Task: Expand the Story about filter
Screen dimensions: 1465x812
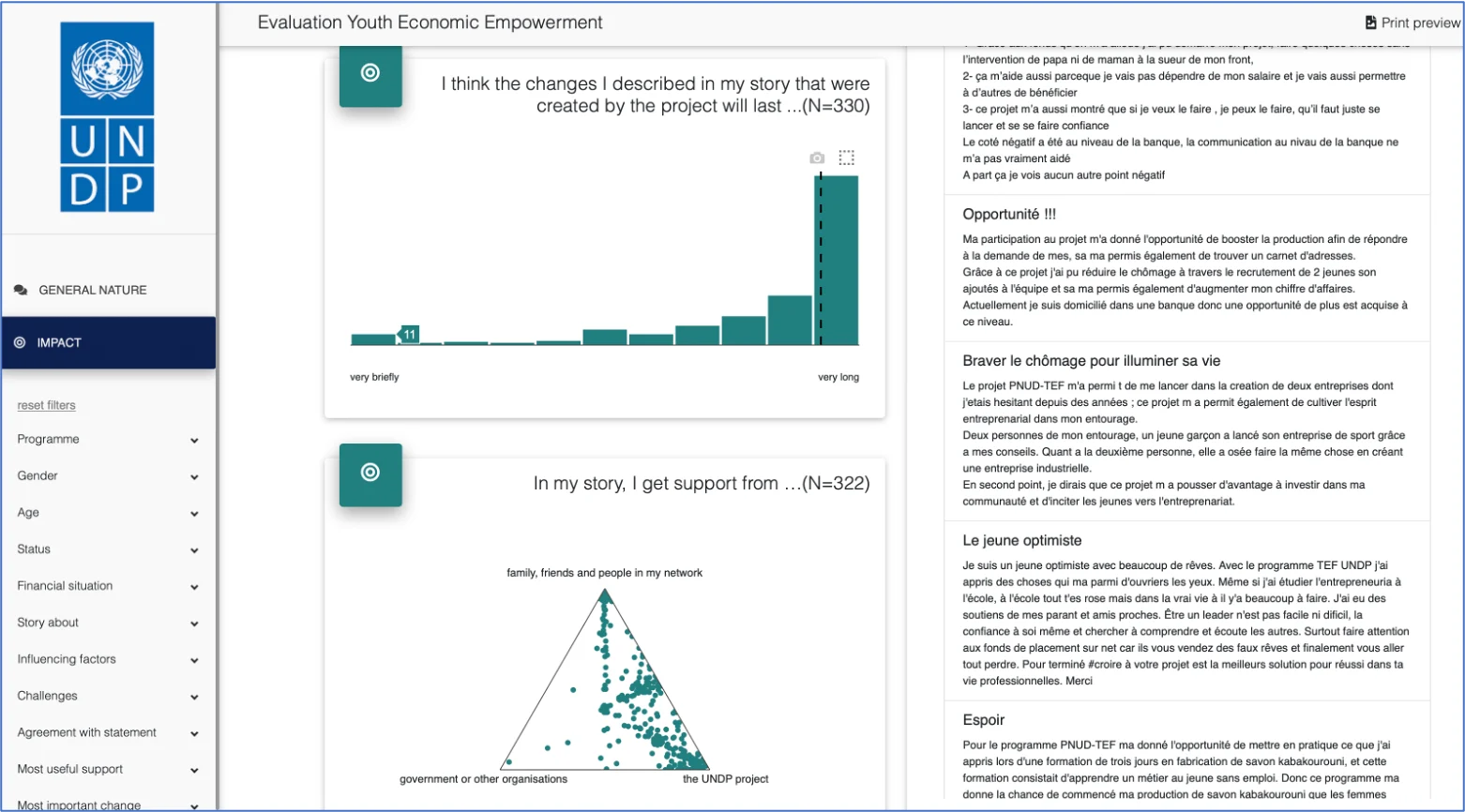Action: [108, 623]
